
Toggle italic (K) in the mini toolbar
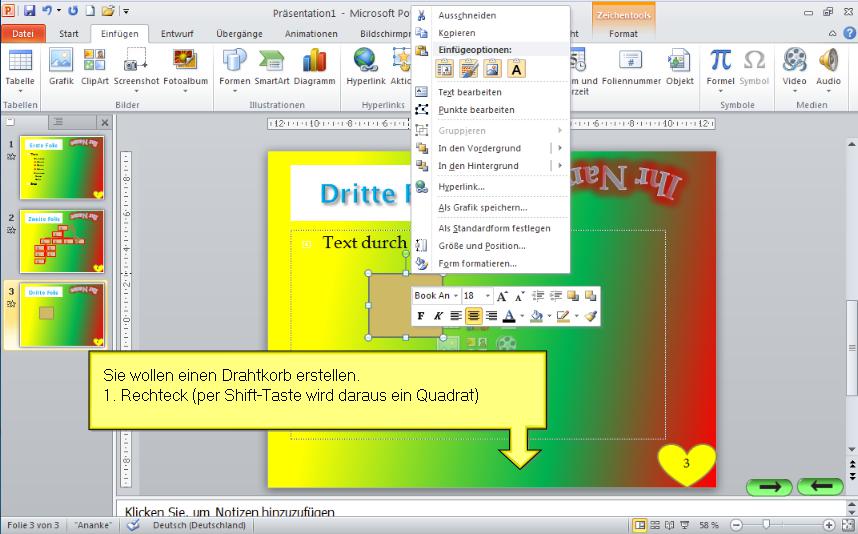coord(438,316)
